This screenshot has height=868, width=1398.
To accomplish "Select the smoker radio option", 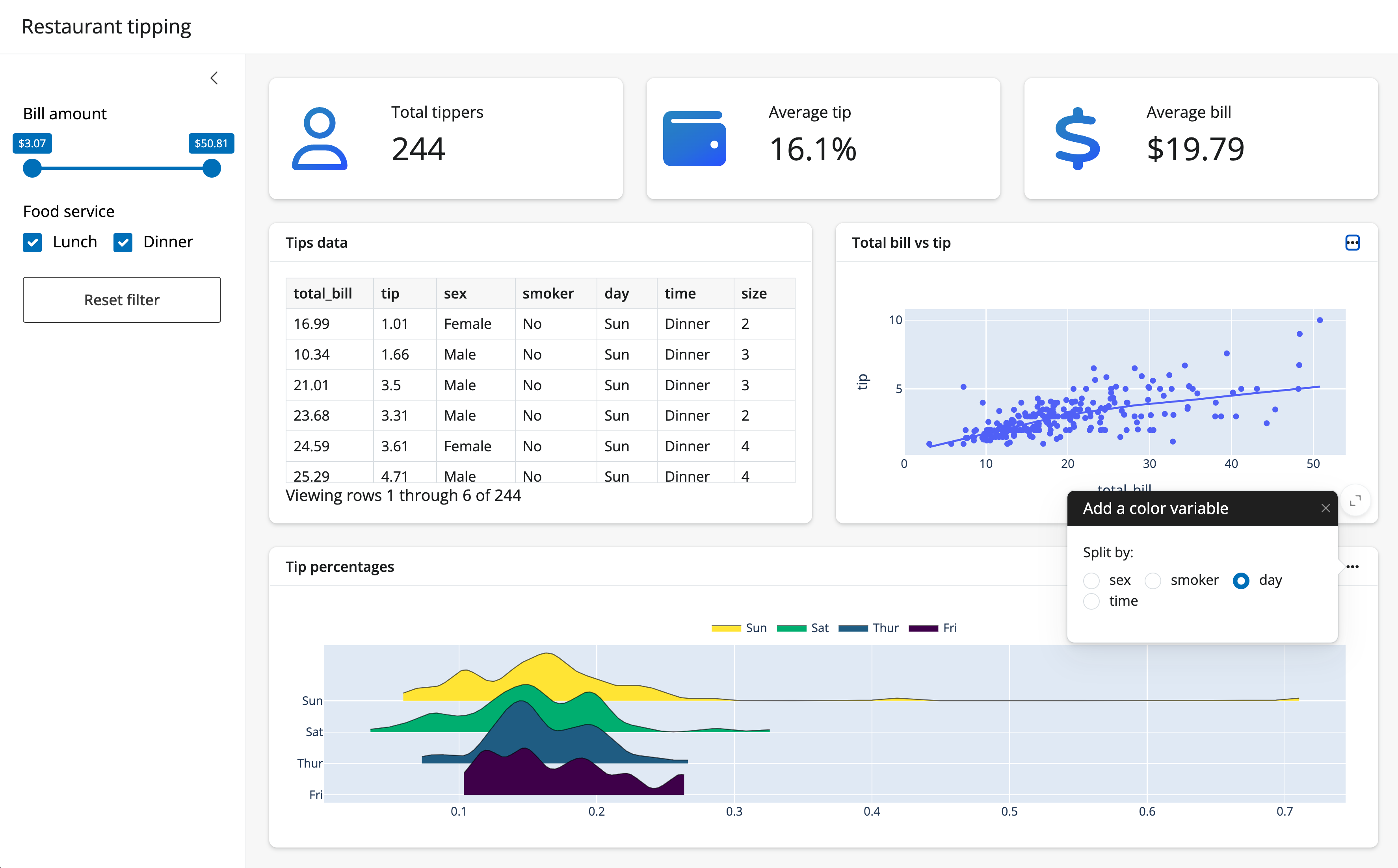I will tap(1153, 581).
